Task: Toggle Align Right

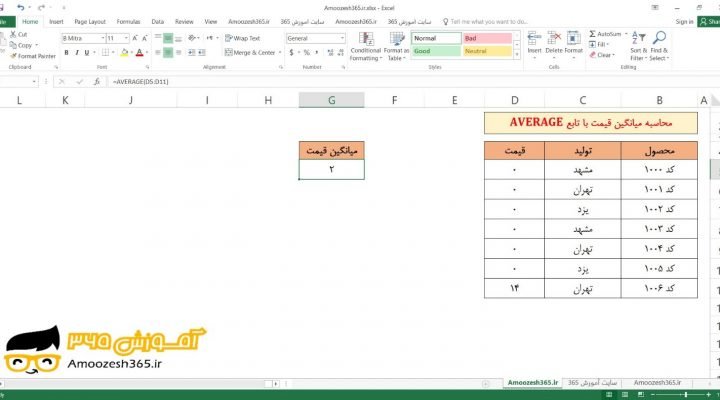Action: [178, 52]
